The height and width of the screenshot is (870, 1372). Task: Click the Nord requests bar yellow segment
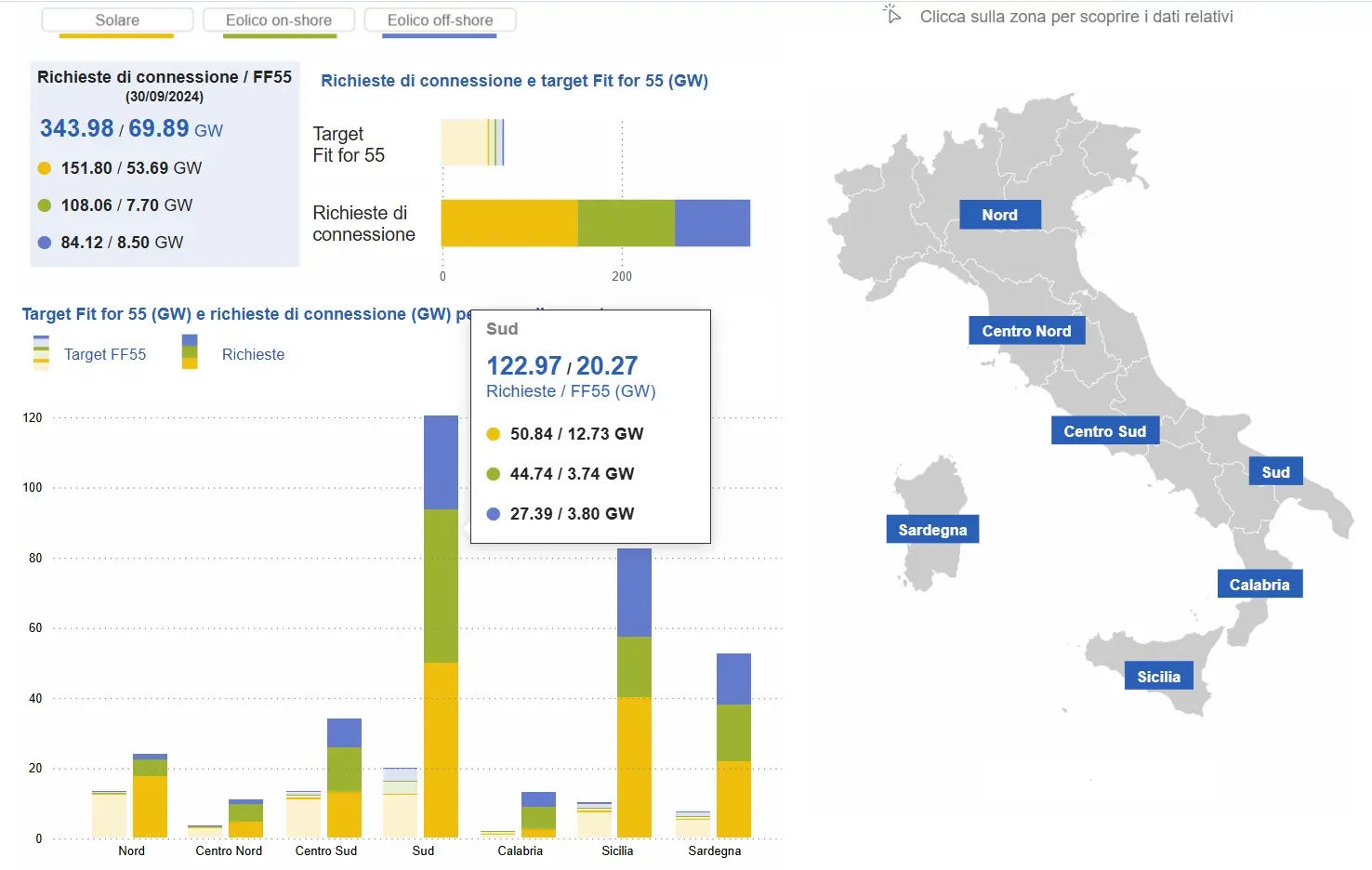pos(150,807)
